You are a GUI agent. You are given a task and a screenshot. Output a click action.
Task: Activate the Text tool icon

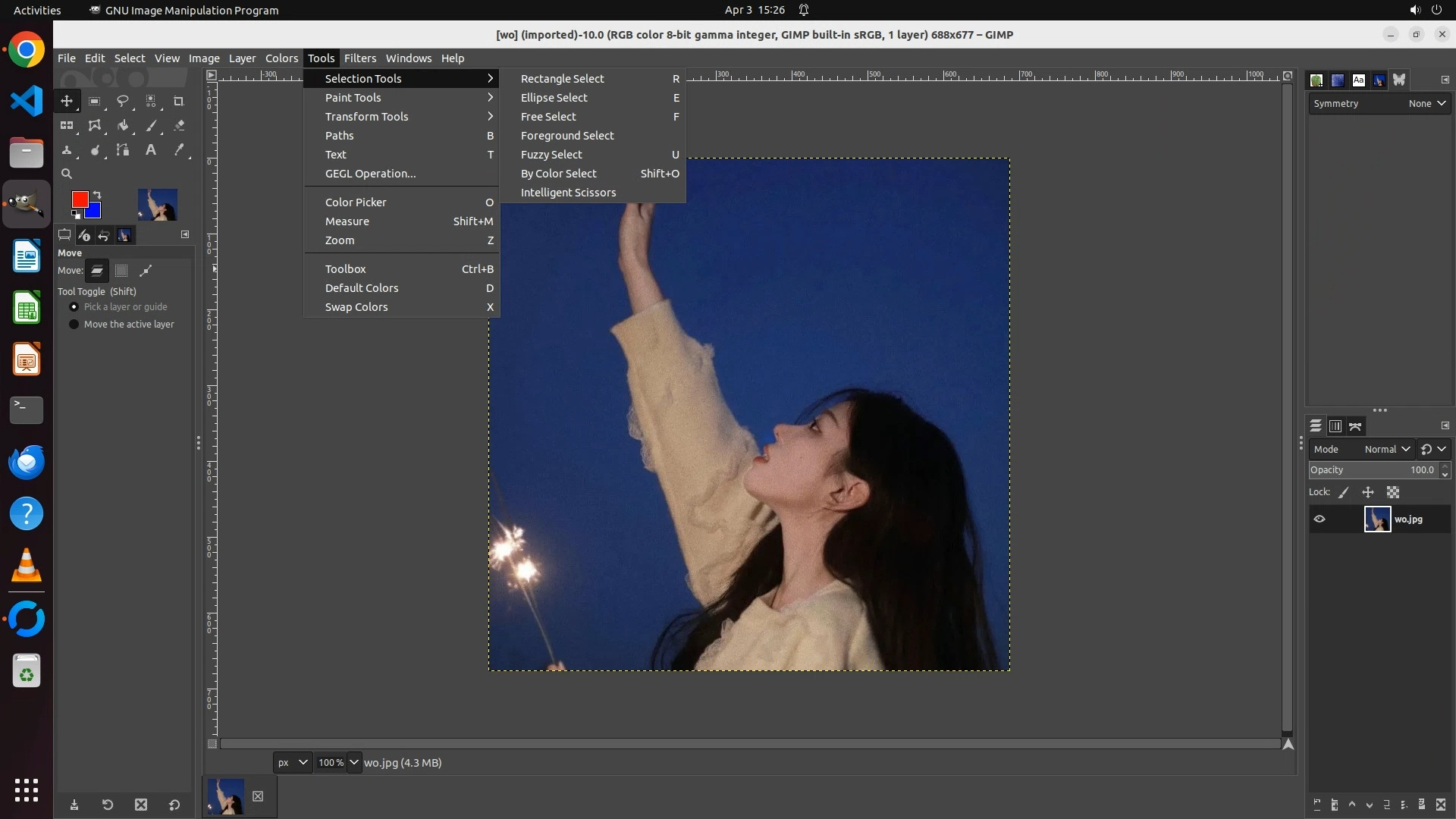[151, 150]
